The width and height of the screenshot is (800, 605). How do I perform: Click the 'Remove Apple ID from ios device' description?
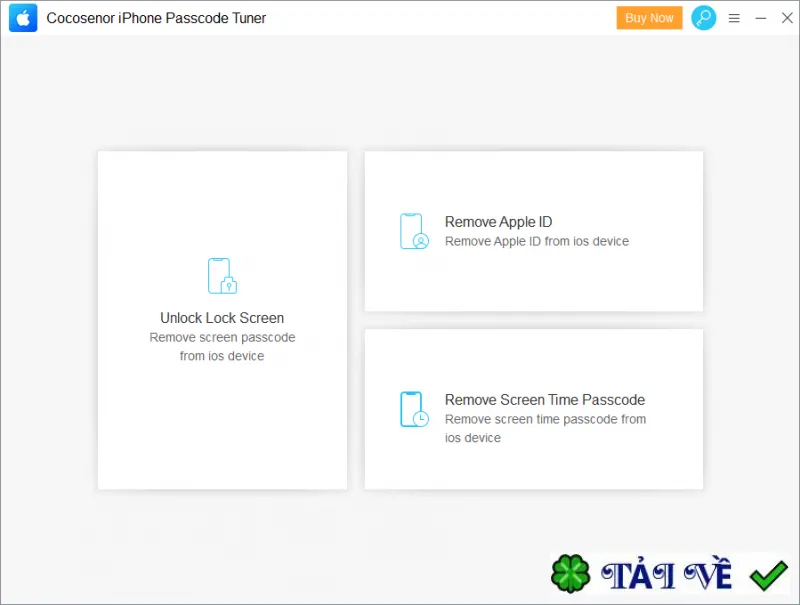pyautogui.click(x=537, y=241)
